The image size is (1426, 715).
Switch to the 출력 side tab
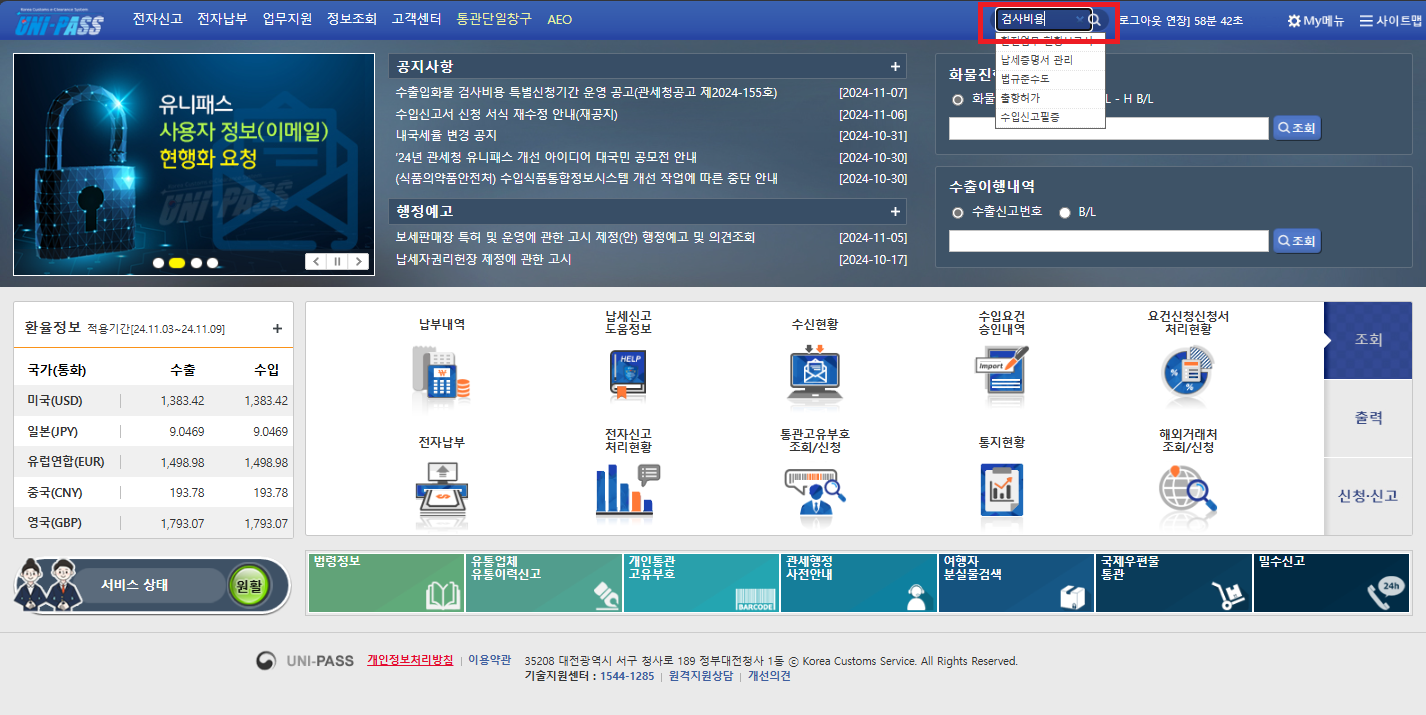click(1368, 418)
